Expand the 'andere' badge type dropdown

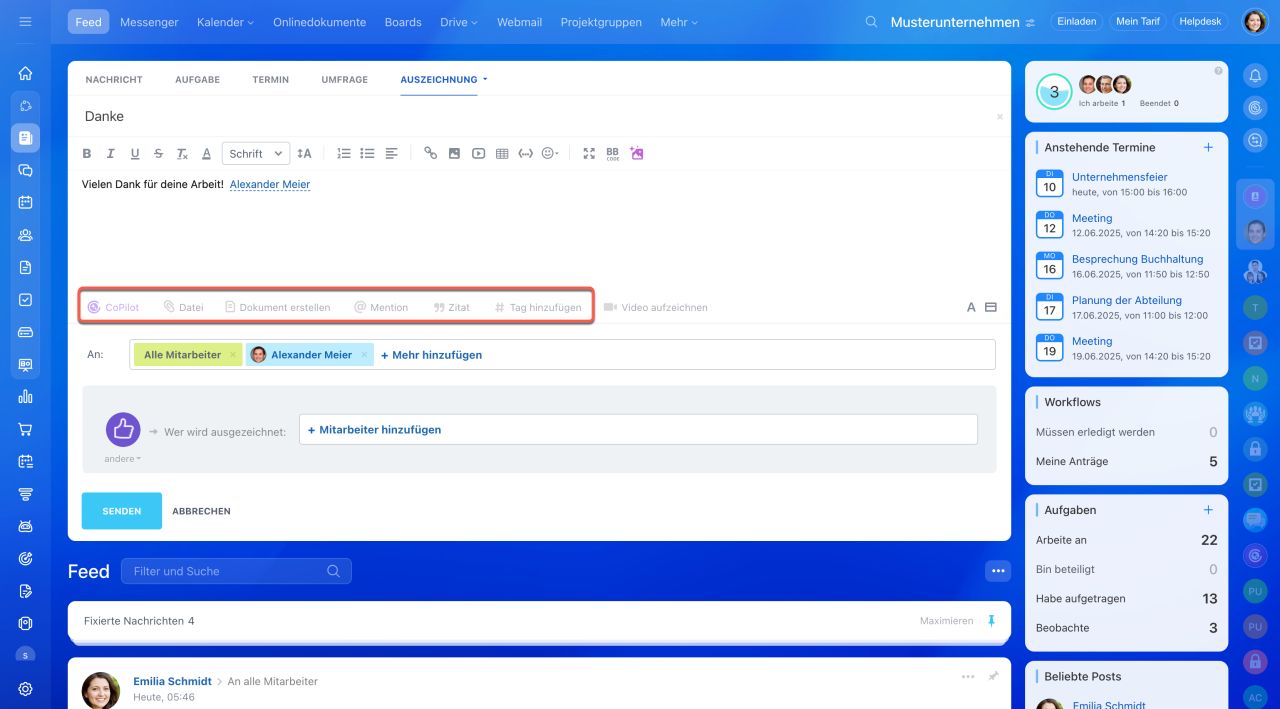click(x=123, y=459)
